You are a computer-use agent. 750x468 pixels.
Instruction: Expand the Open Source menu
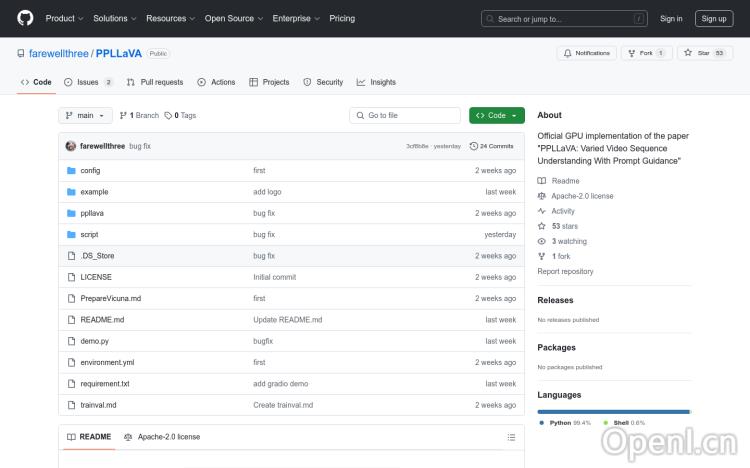pyautogui.click(x=233, y=18)
